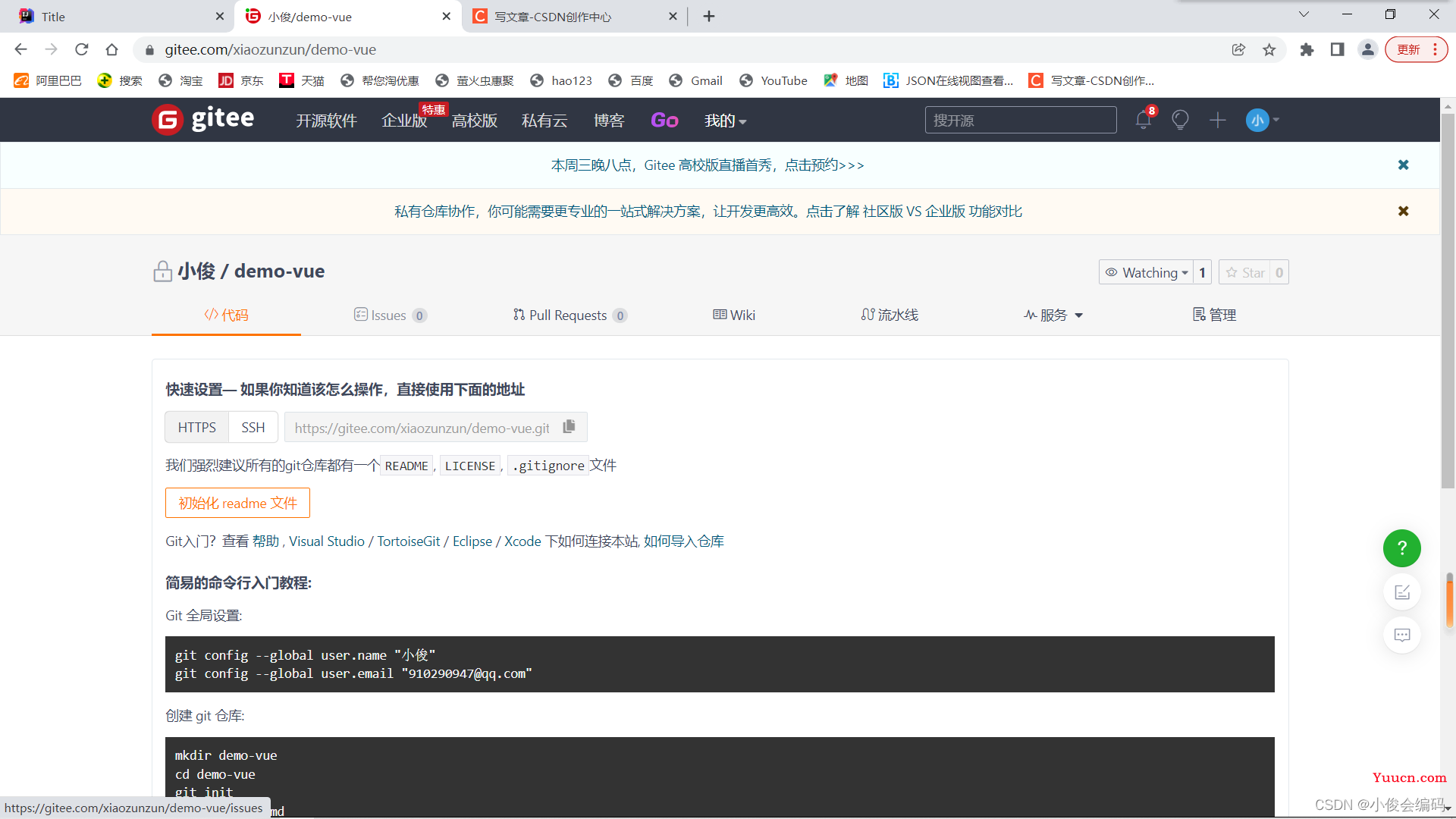Close the private repo collaboration banner
This screenshot has height=819, width=1456.
click(x=1404, y=211)
